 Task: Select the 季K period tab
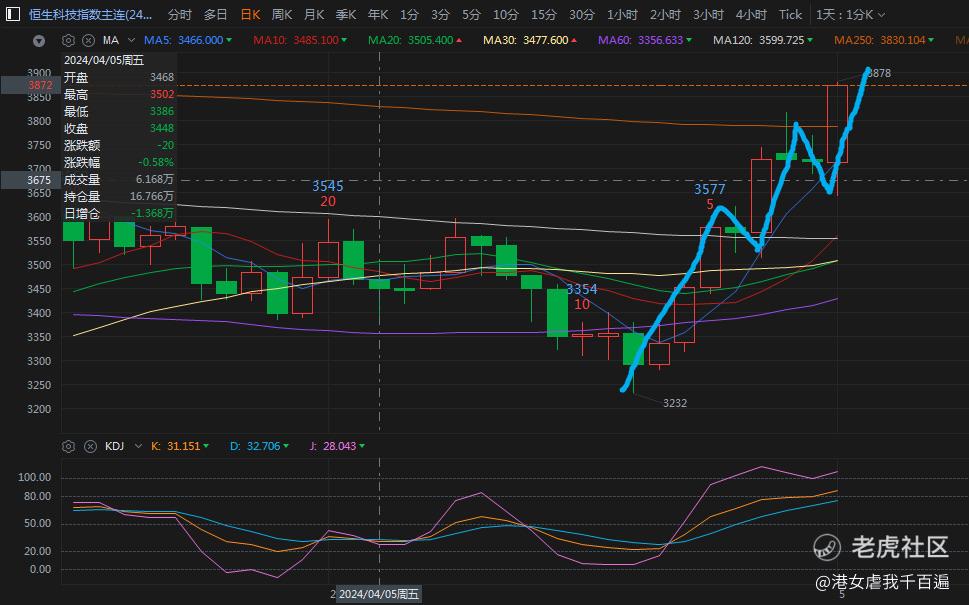point(346,14)
